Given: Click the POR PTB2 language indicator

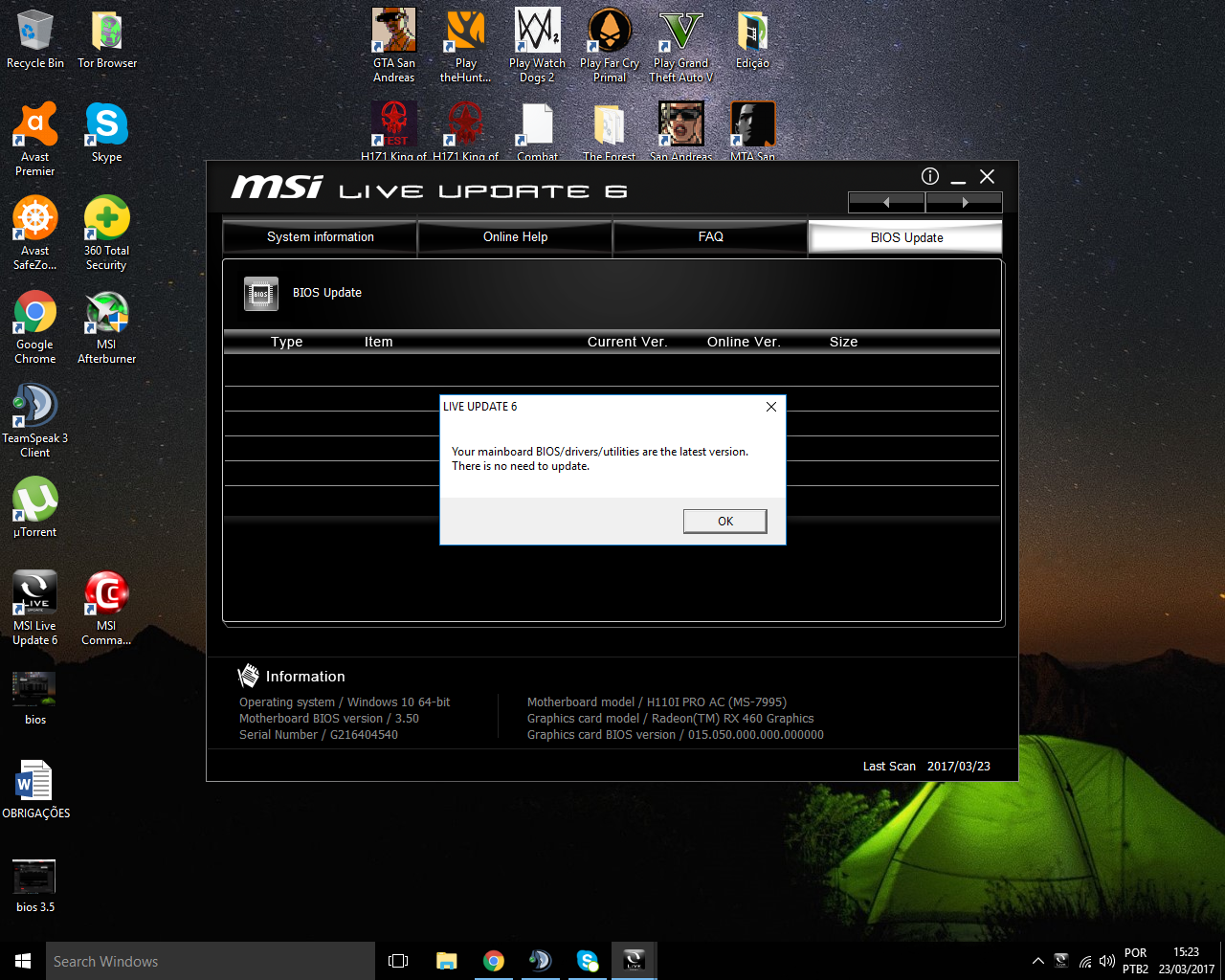Looking at the screenshot, I should pos(1136,961).
